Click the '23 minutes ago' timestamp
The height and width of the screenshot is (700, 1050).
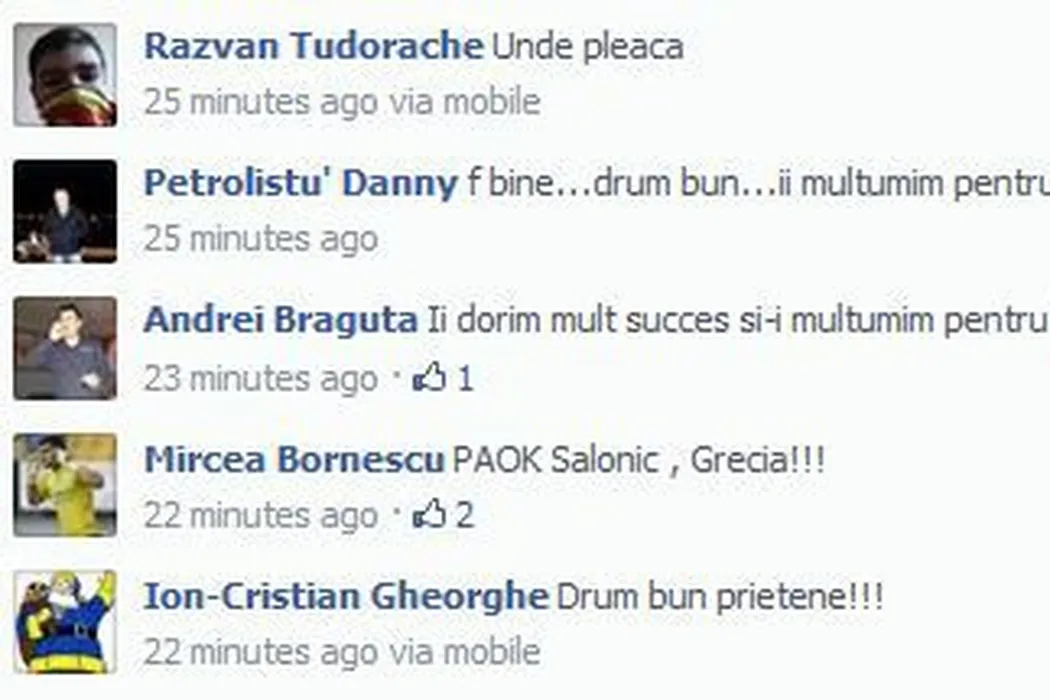(x=261, y=378)
